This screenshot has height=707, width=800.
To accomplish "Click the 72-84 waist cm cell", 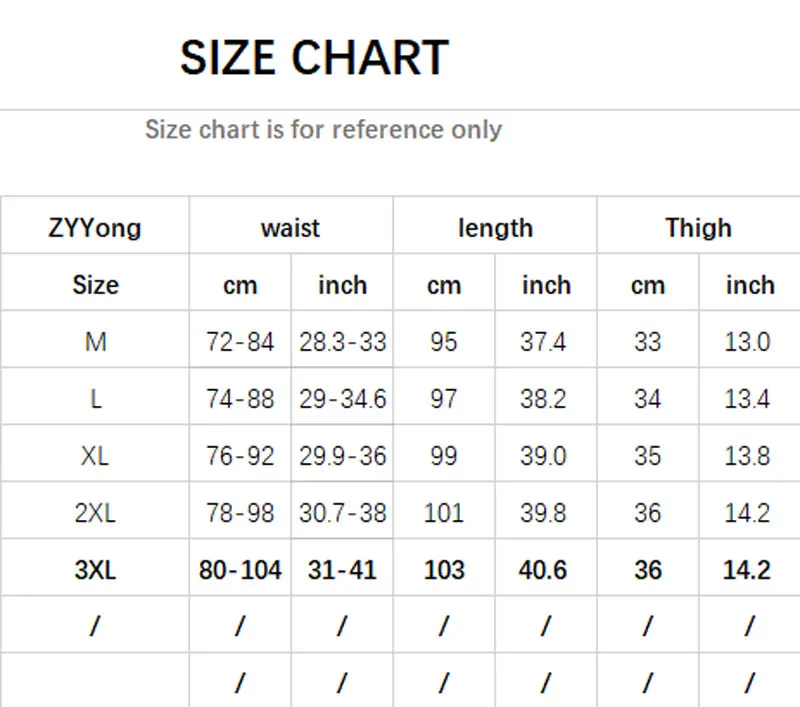I will point(240,342).
